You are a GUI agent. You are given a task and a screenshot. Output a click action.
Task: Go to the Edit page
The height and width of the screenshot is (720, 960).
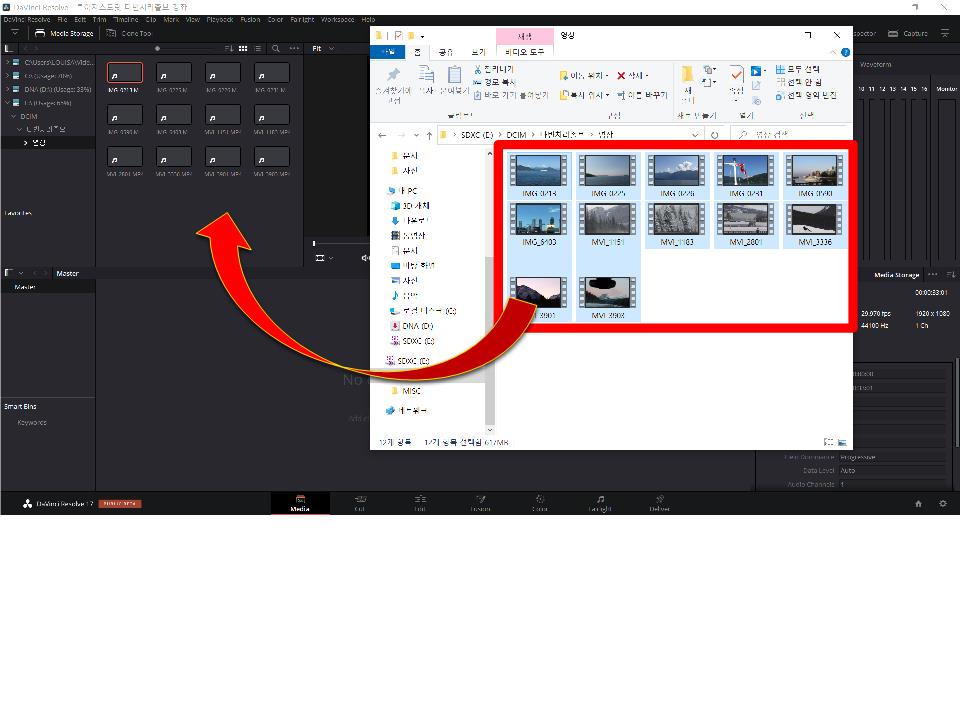(x=420, y=503)
